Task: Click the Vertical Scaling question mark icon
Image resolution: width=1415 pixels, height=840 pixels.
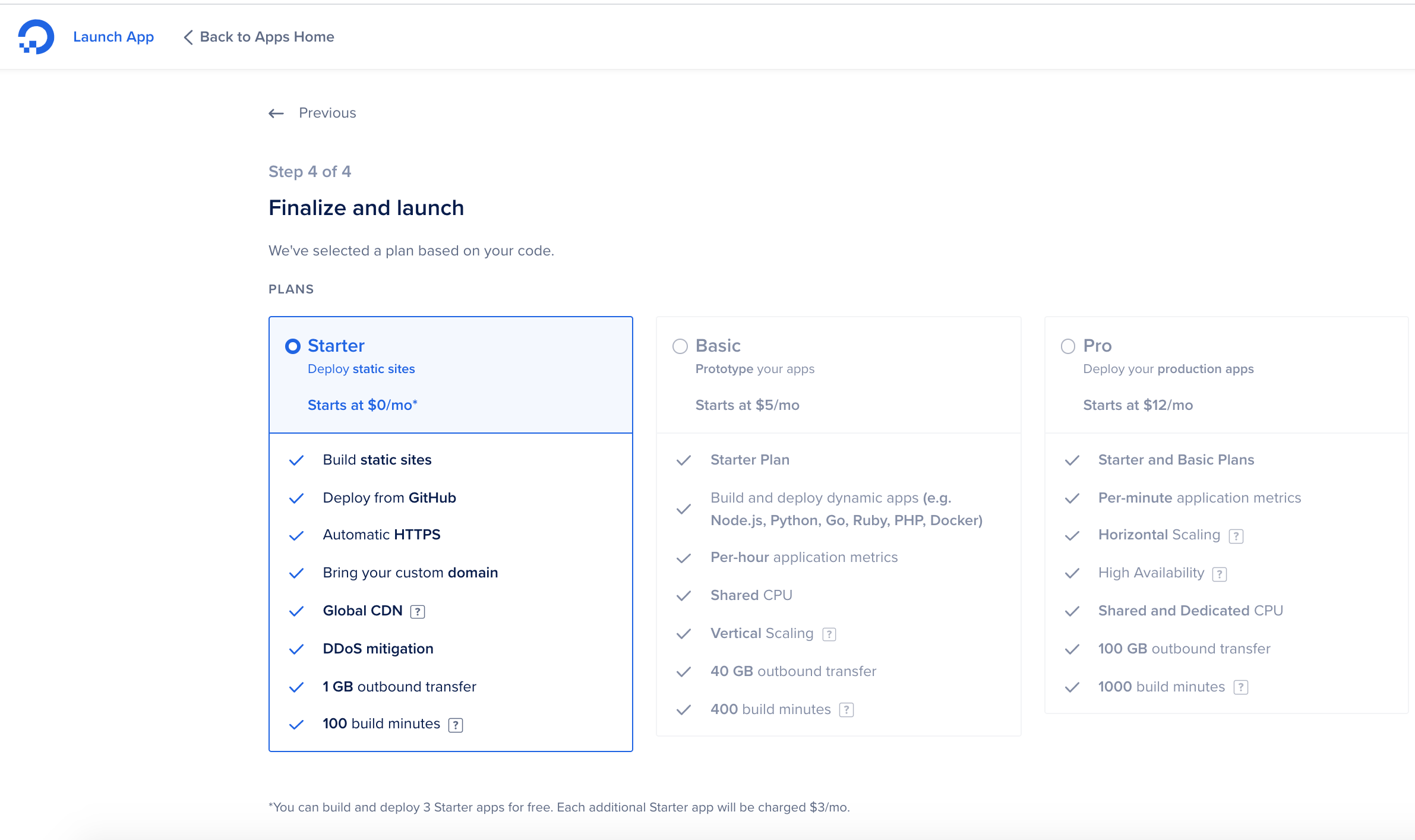Action: pyautogui.click(x=829, y=634)
